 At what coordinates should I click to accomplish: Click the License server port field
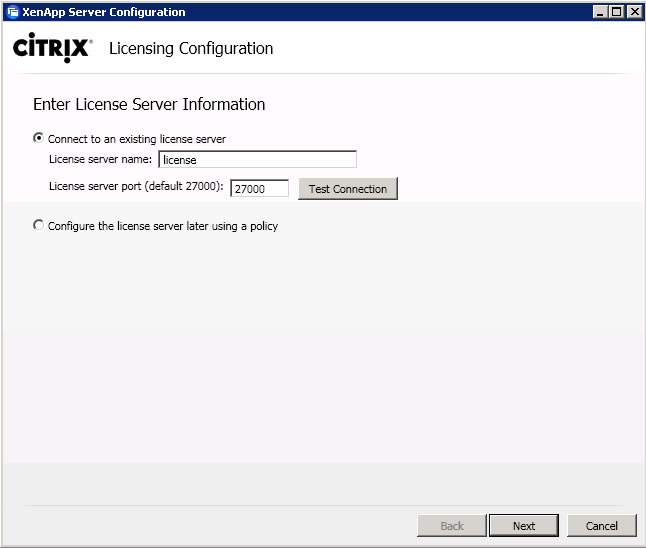point(259,189)
